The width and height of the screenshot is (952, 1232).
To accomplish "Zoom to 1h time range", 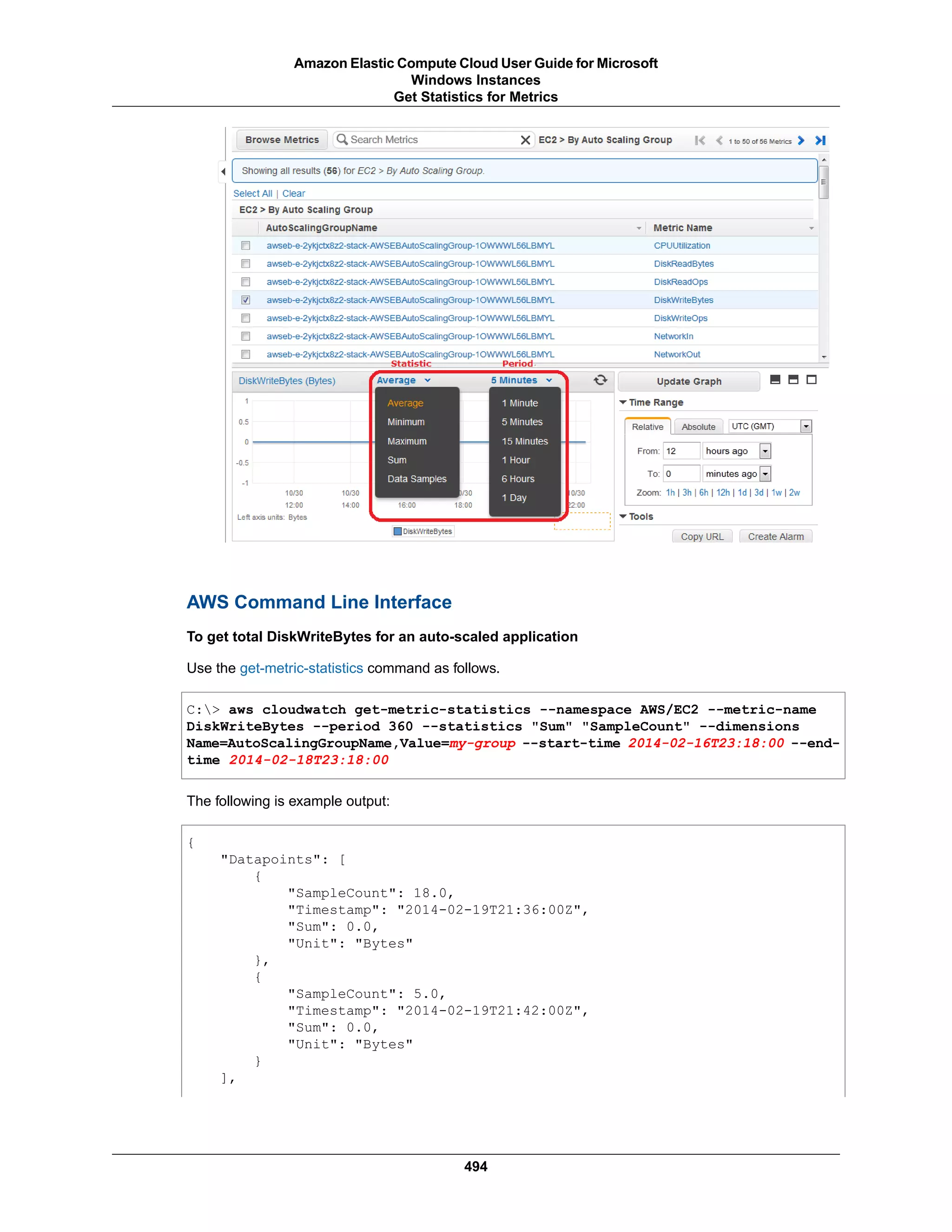I will coord(670,492).
